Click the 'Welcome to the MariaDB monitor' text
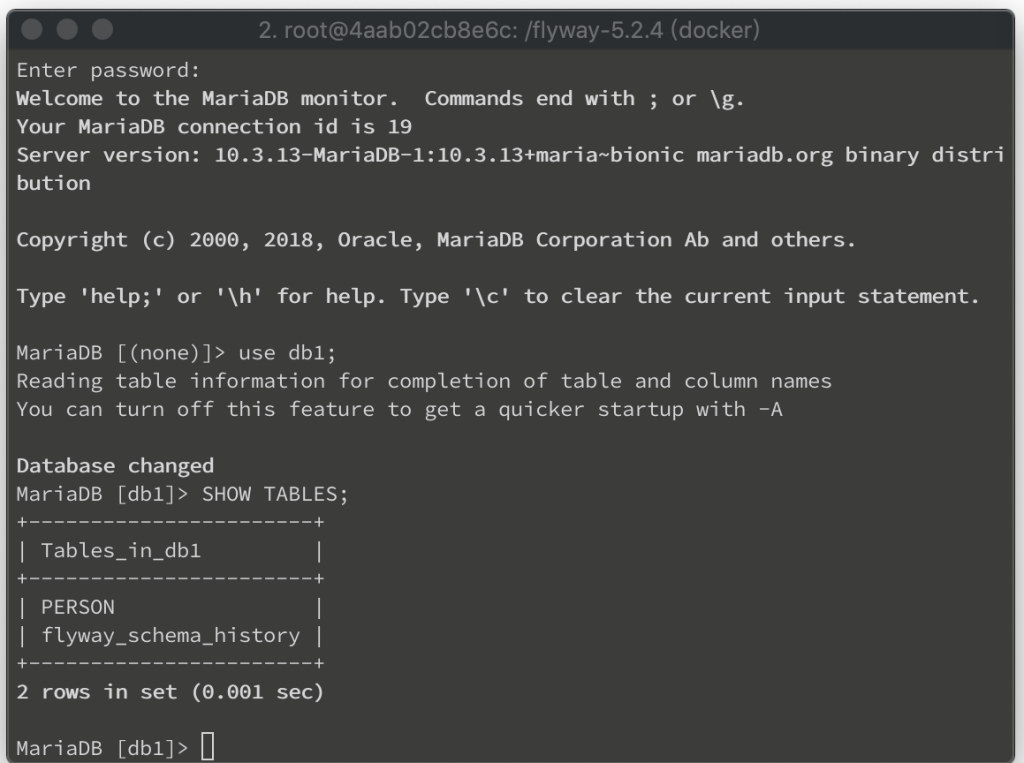This screenshot has height=763, width=1024. click(x=207, y=99)
